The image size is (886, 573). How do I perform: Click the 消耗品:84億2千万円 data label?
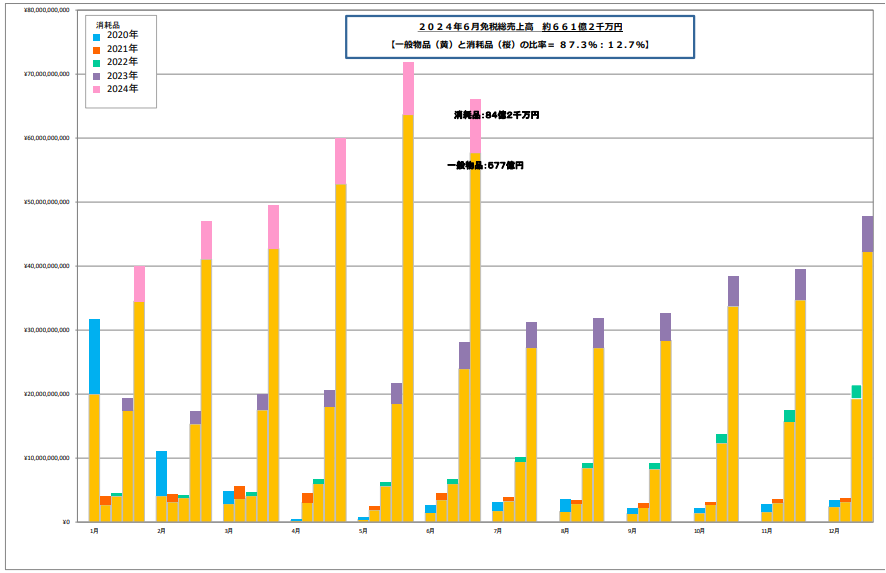(496, 115)
